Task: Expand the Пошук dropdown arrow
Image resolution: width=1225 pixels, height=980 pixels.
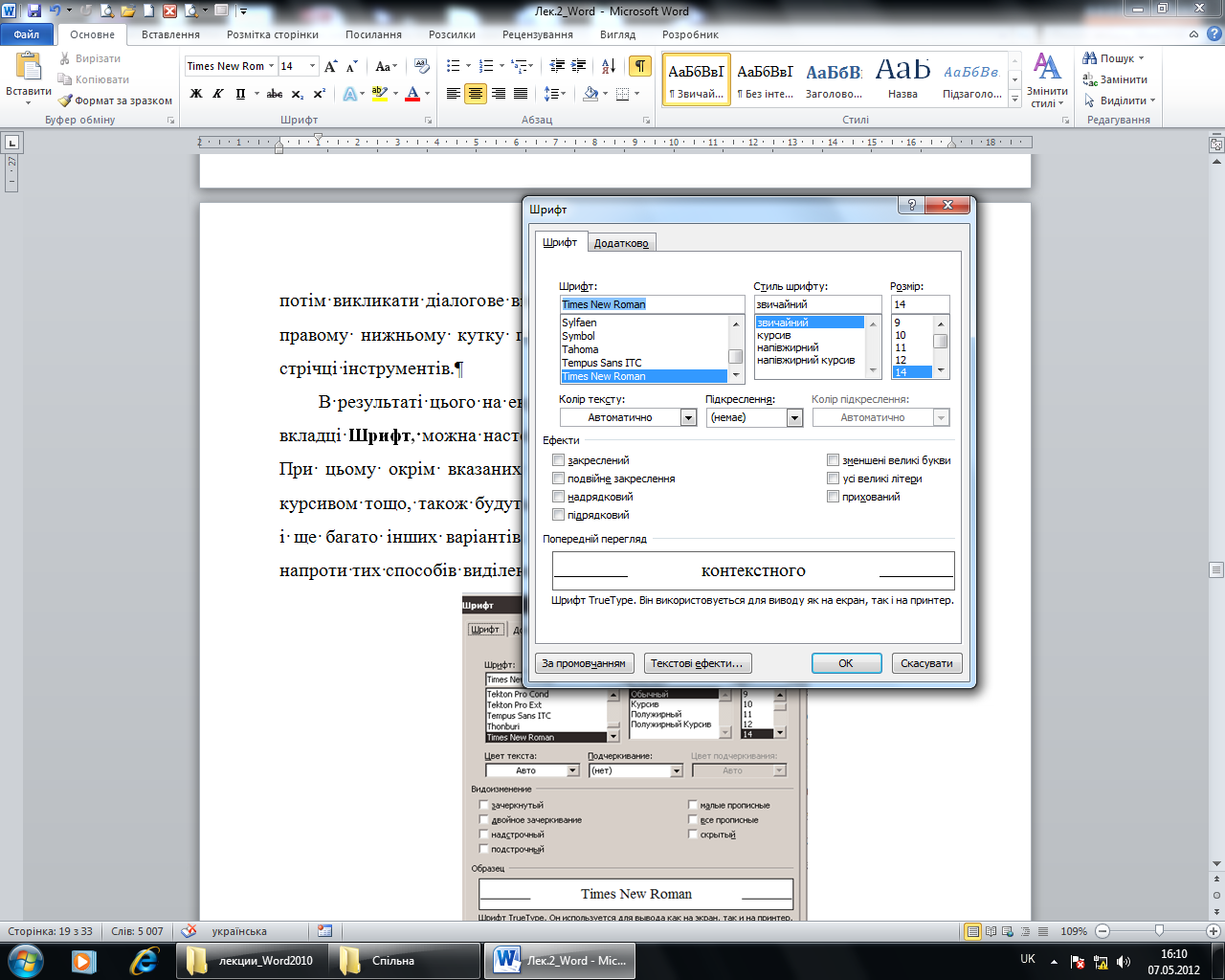Action: point(1141,58)
